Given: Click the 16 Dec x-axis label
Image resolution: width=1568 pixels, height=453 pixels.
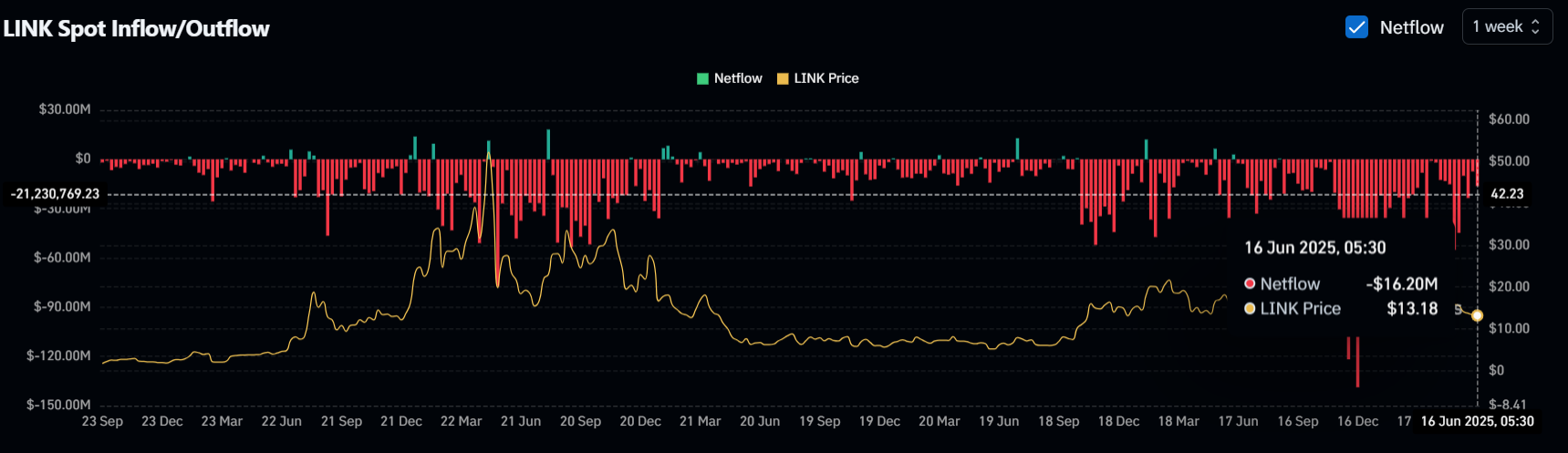Looking at the screenshot, I should pos(1357,421).
